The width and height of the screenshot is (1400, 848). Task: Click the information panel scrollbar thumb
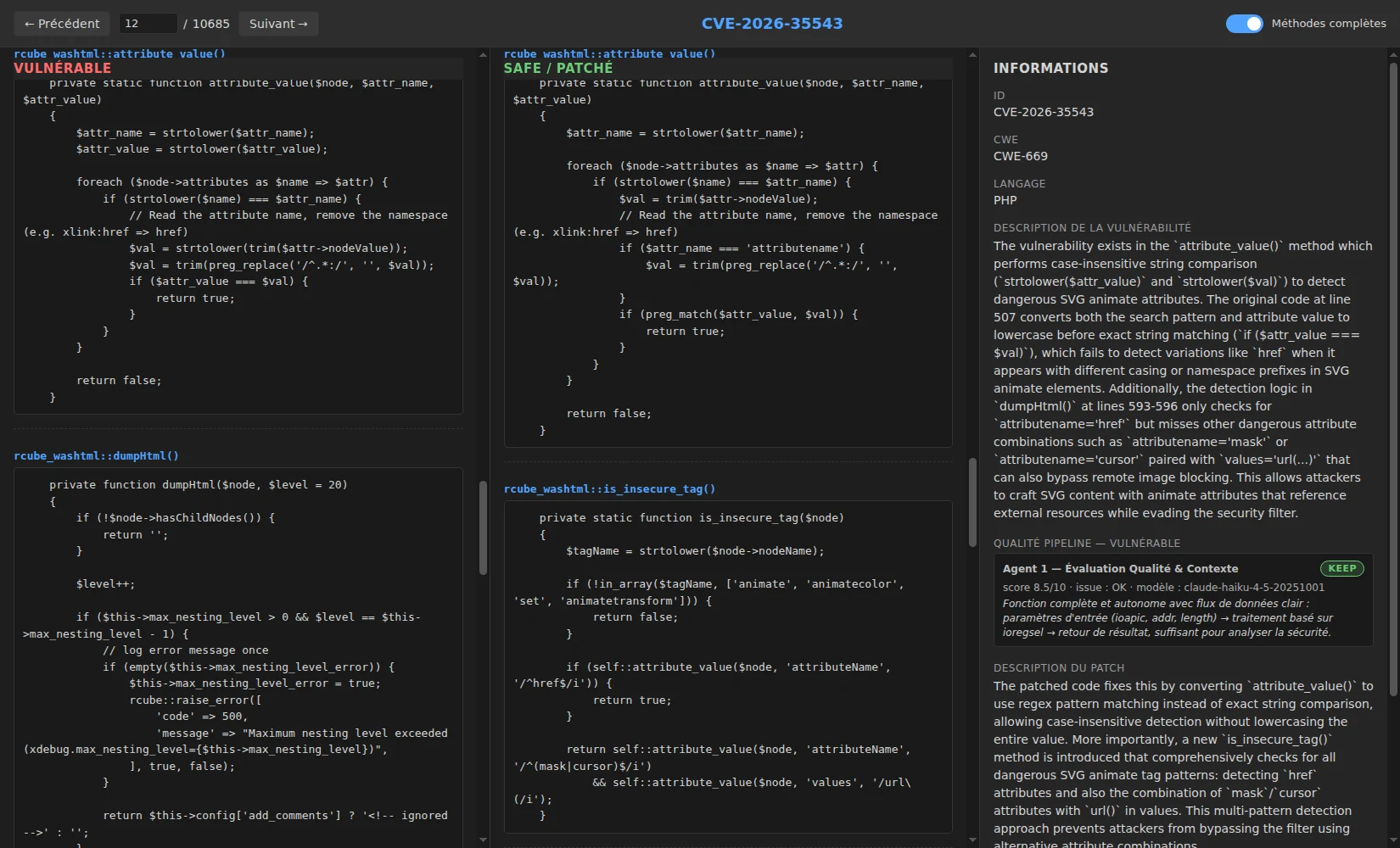click(1393, 379)
